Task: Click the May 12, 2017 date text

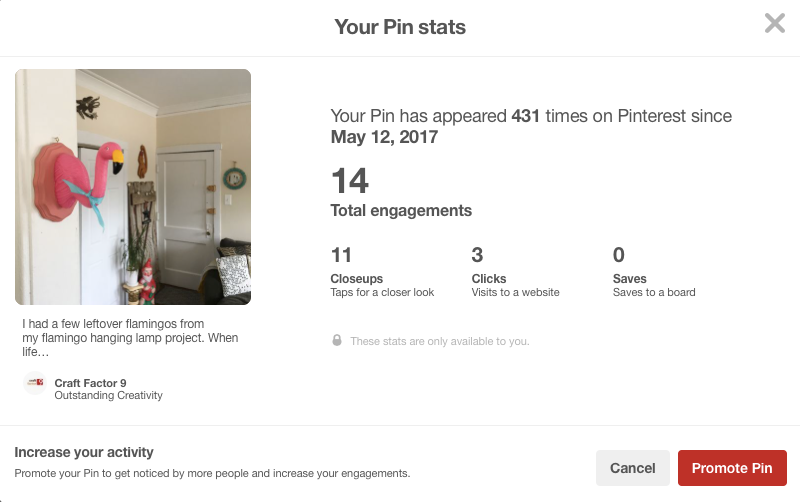Action: [x=384, y=138]
